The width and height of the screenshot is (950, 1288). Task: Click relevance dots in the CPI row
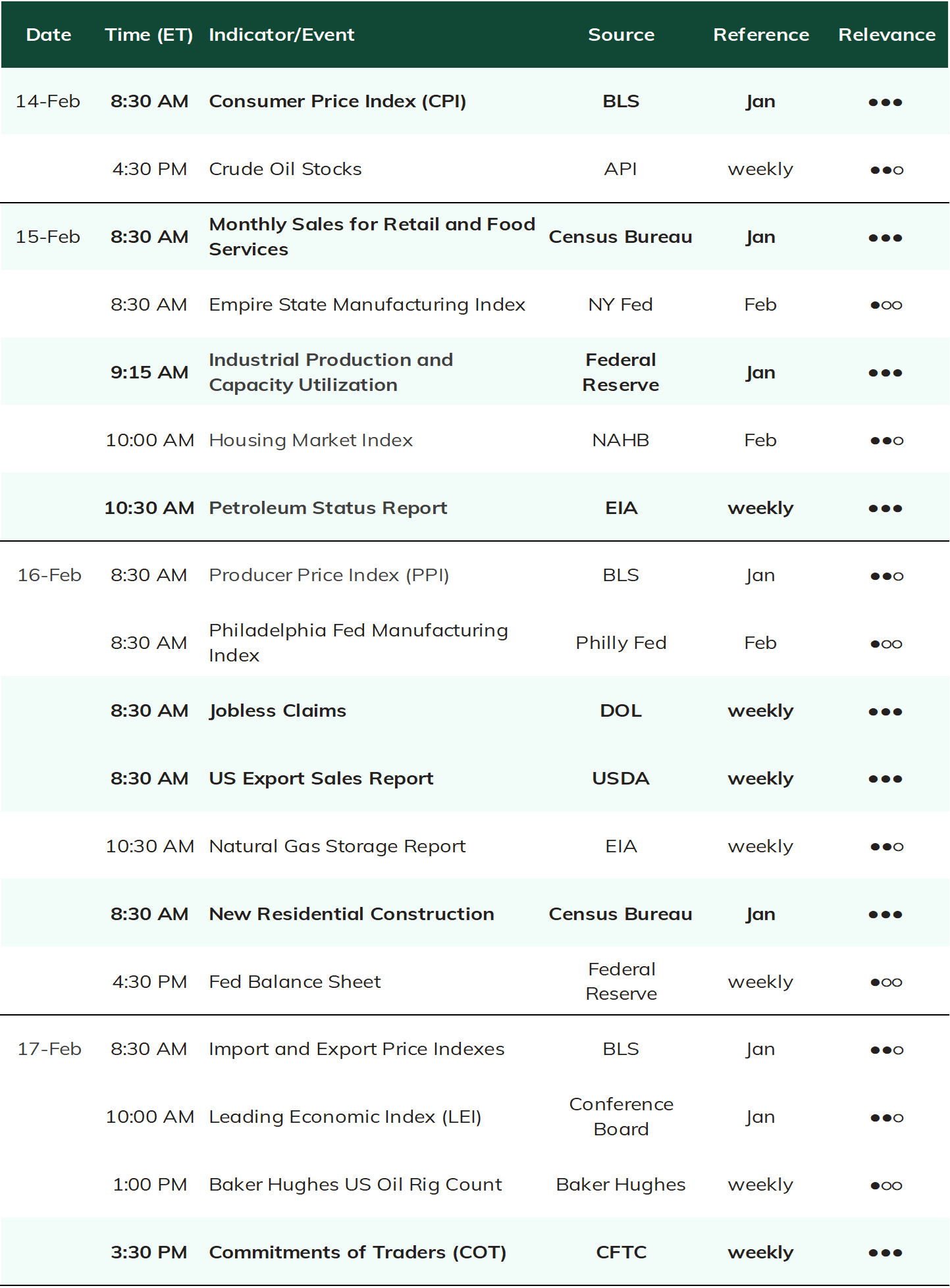pos(885,102)
